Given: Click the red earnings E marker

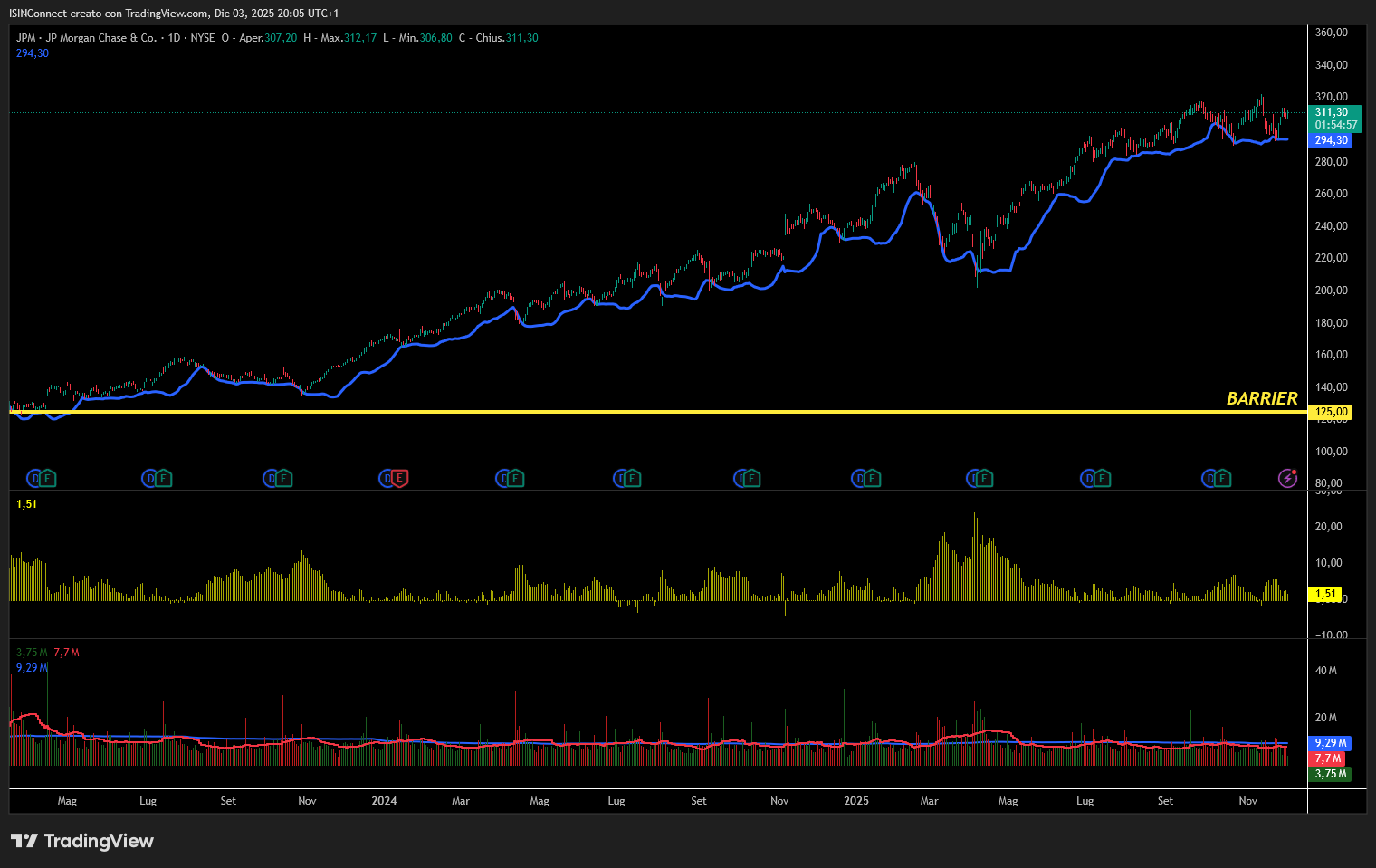Looking at the screenshot, I should [x=399, y=478].
